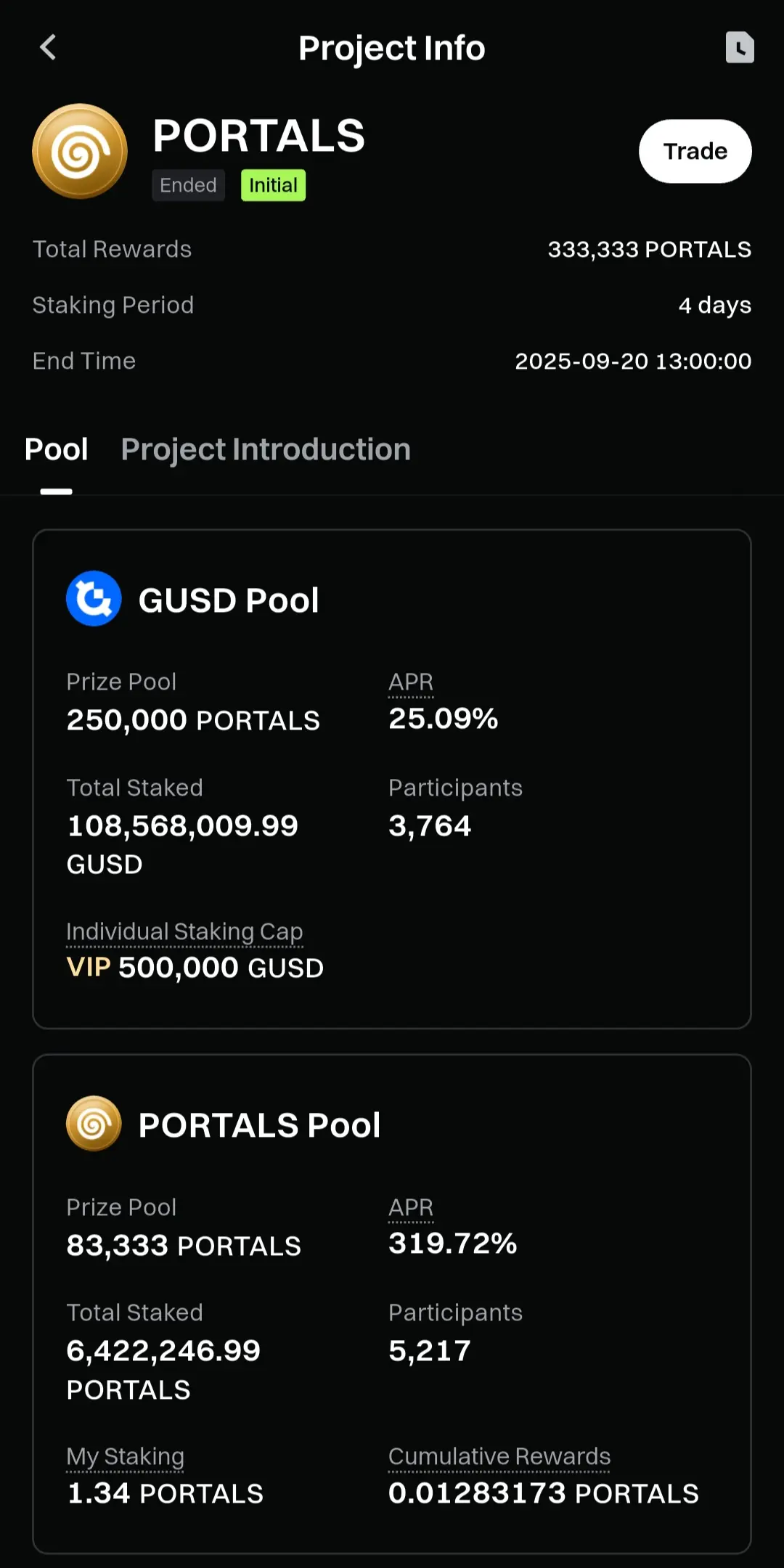Open the GUSD Pool heading
Viewport: 784px width, 1568px height.
click(229, 600)
